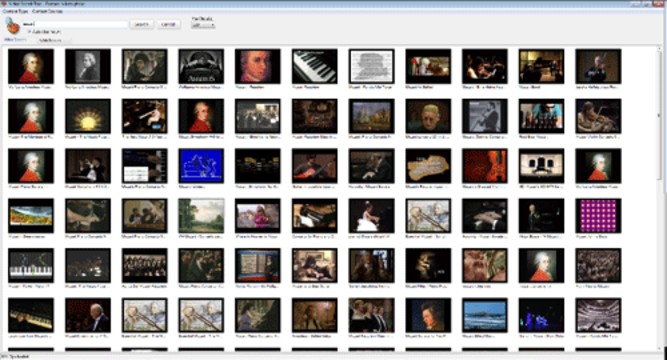Viewport: 667px width, 360px height.
Task: Select the ocean waves thumbnail in bottom row
Action: pyautogui.click(x=485, y=315)
